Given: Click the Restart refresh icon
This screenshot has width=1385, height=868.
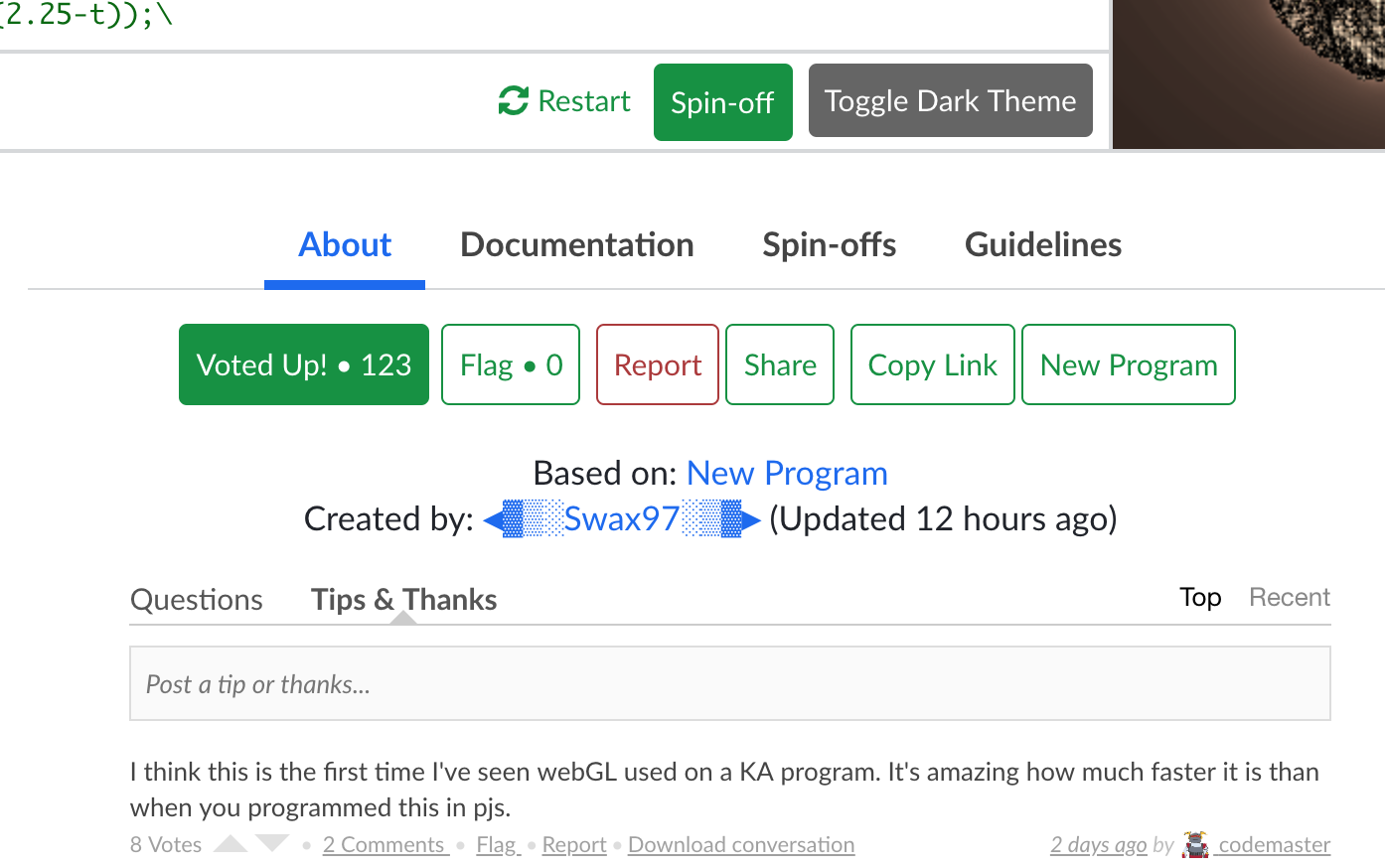Looking at the screenshot, I should point(514,100).
